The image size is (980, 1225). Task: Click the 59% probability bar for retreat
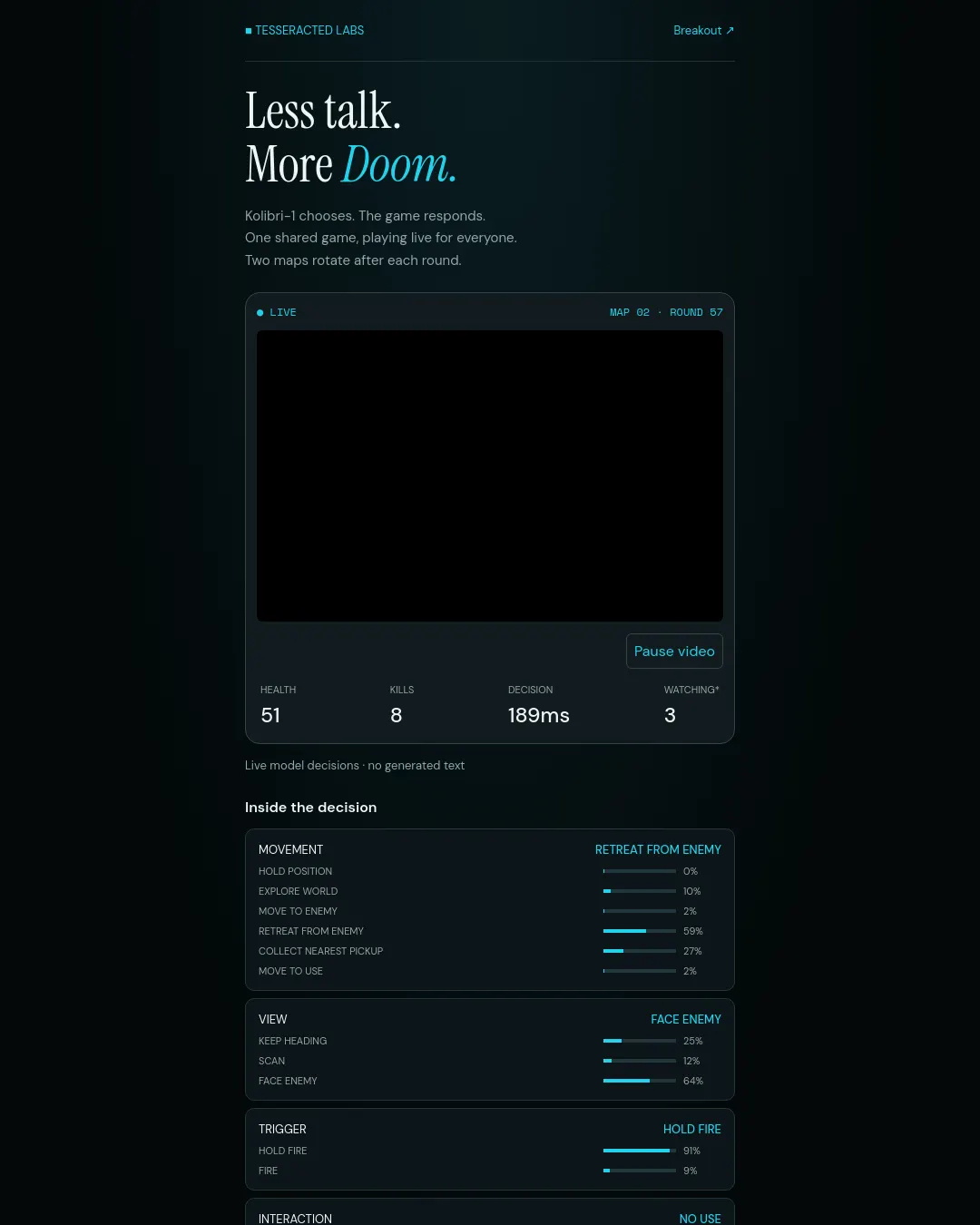point(640,931)
